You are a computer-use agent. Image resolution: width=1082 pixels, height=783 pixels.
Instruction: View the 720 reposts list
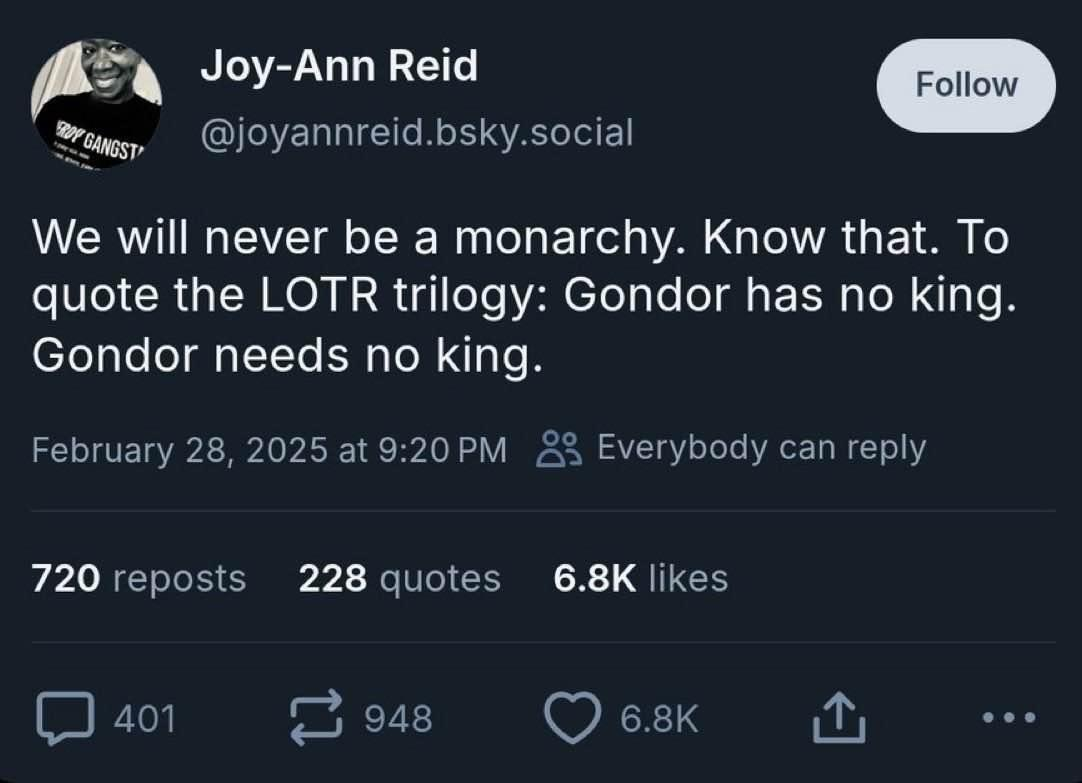[x=139, y=578]
